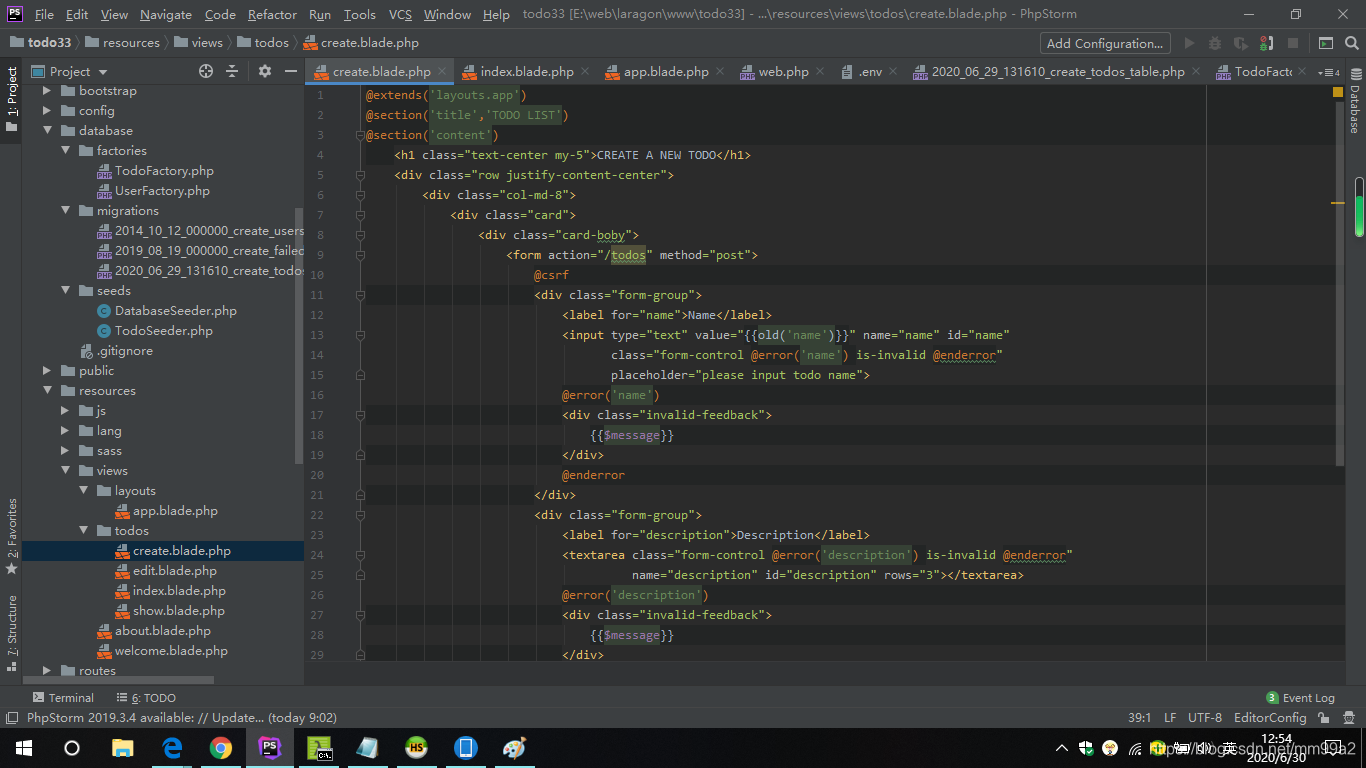Open the File menu

44,15
